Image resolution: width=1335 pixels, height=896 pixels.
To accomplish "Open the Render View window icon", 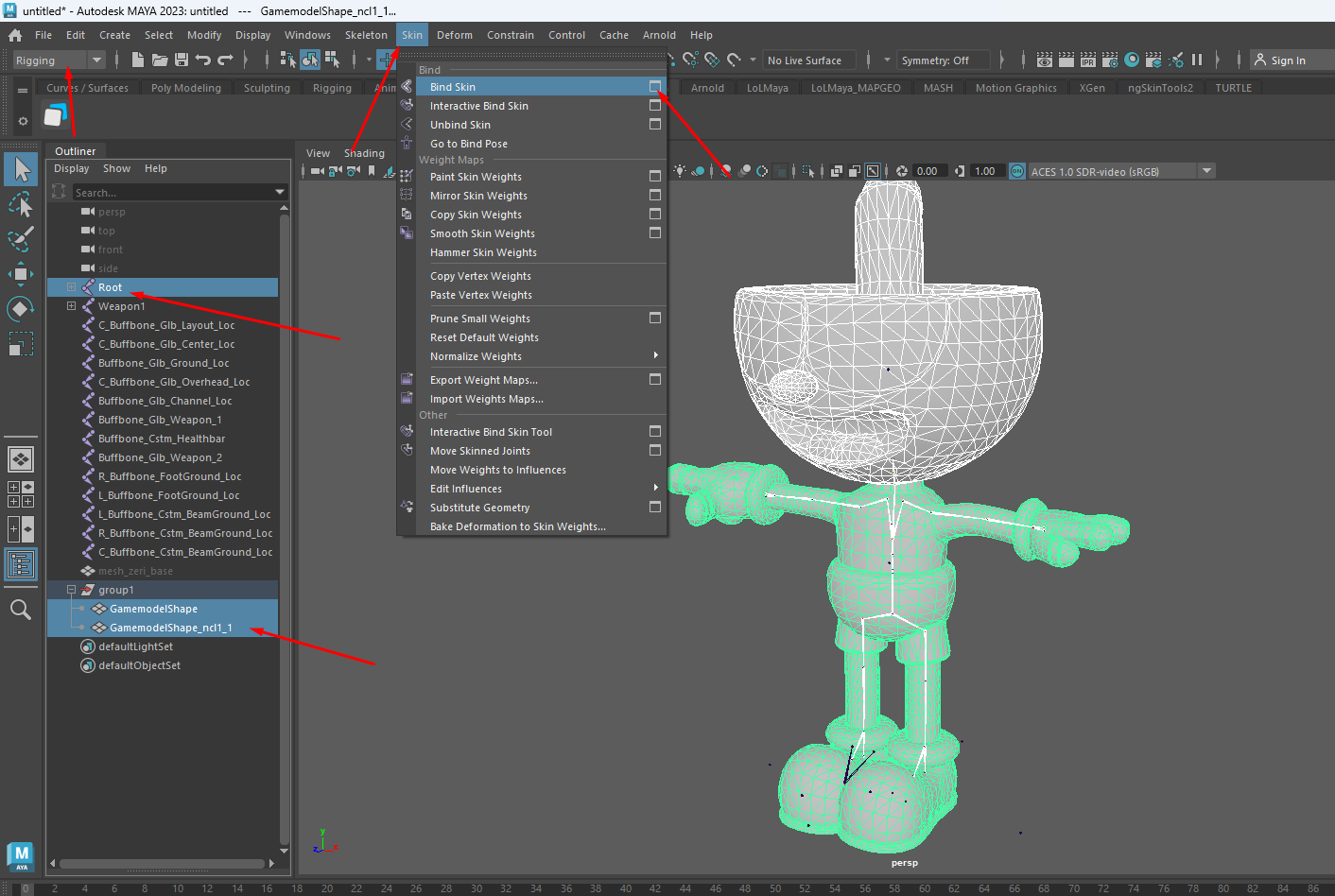I will [1045, 60].
